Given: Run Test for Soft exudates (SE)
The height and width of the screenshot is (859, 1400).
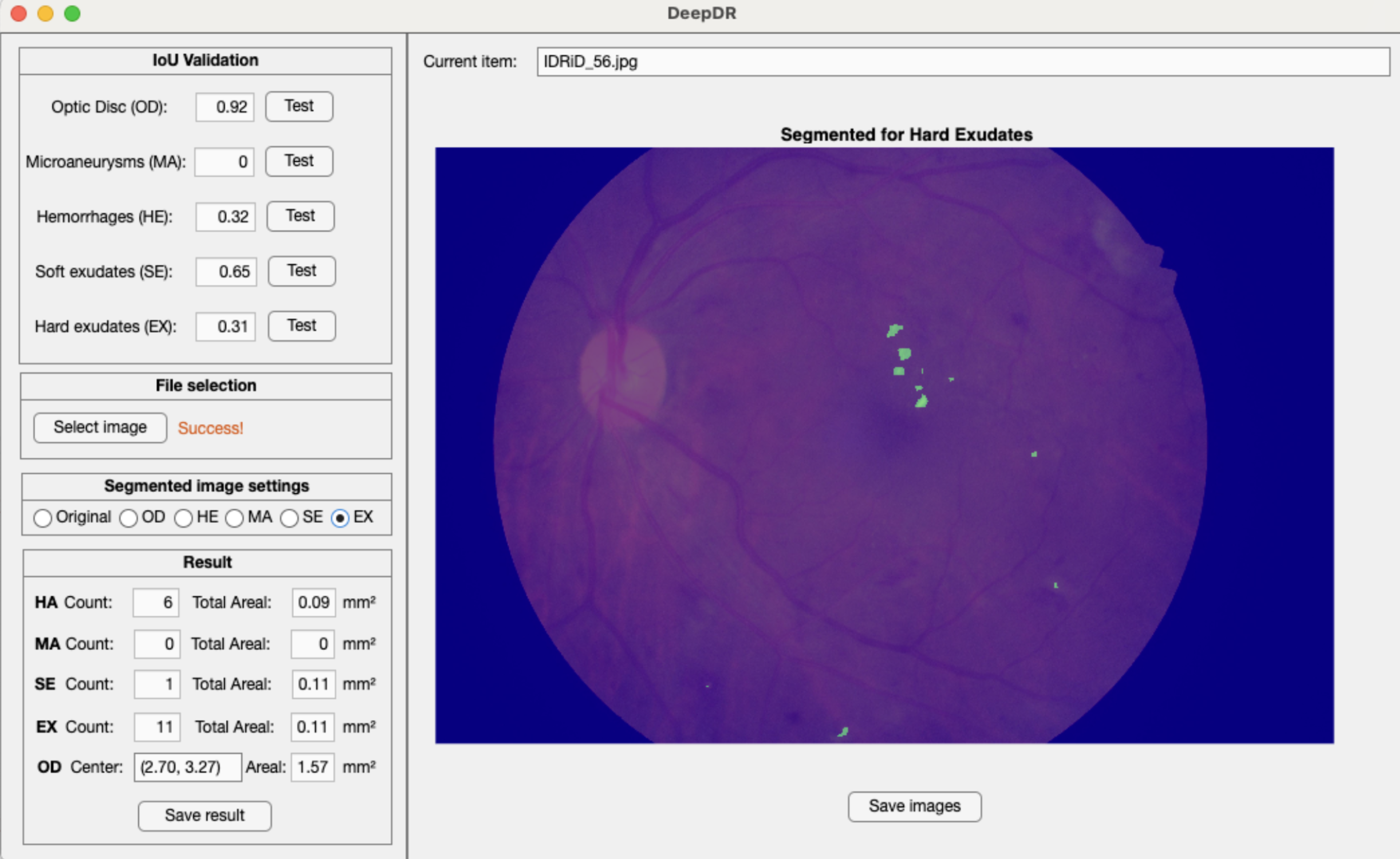Looking at the screenshot, I should (302, 271).
